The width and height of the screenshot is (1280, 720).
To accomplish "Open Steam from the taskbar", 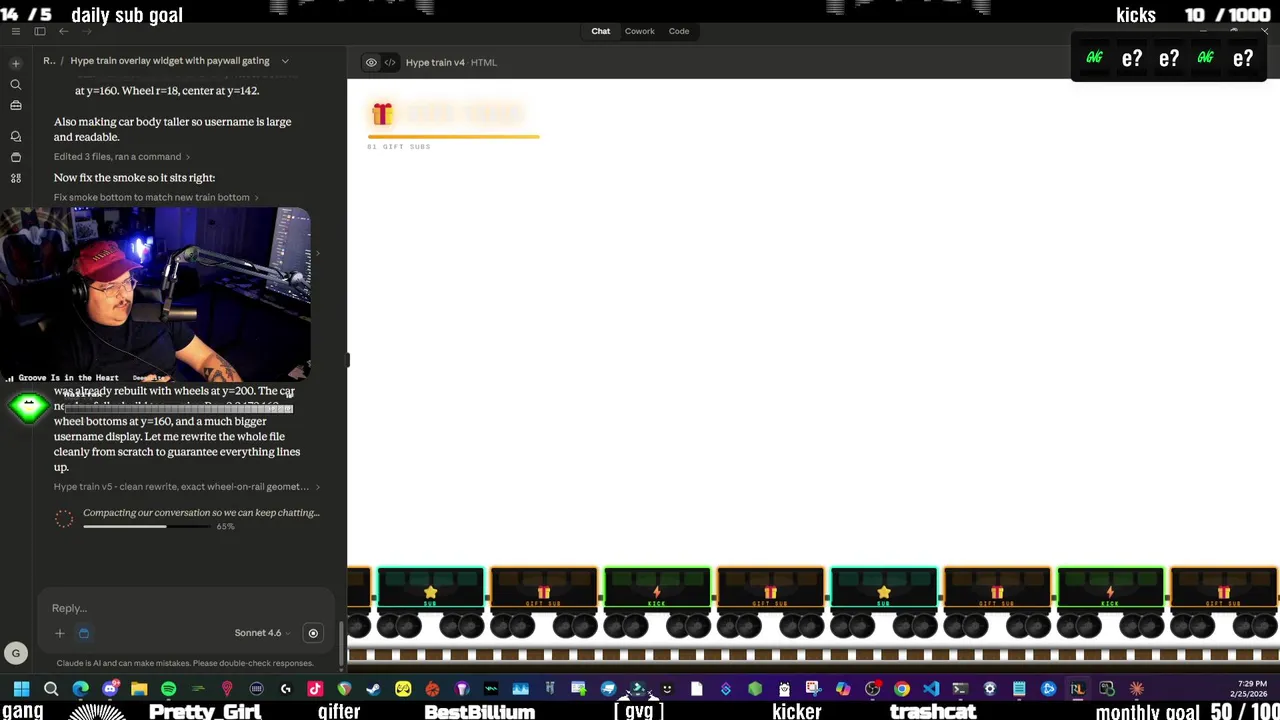I will click(374, 688).
